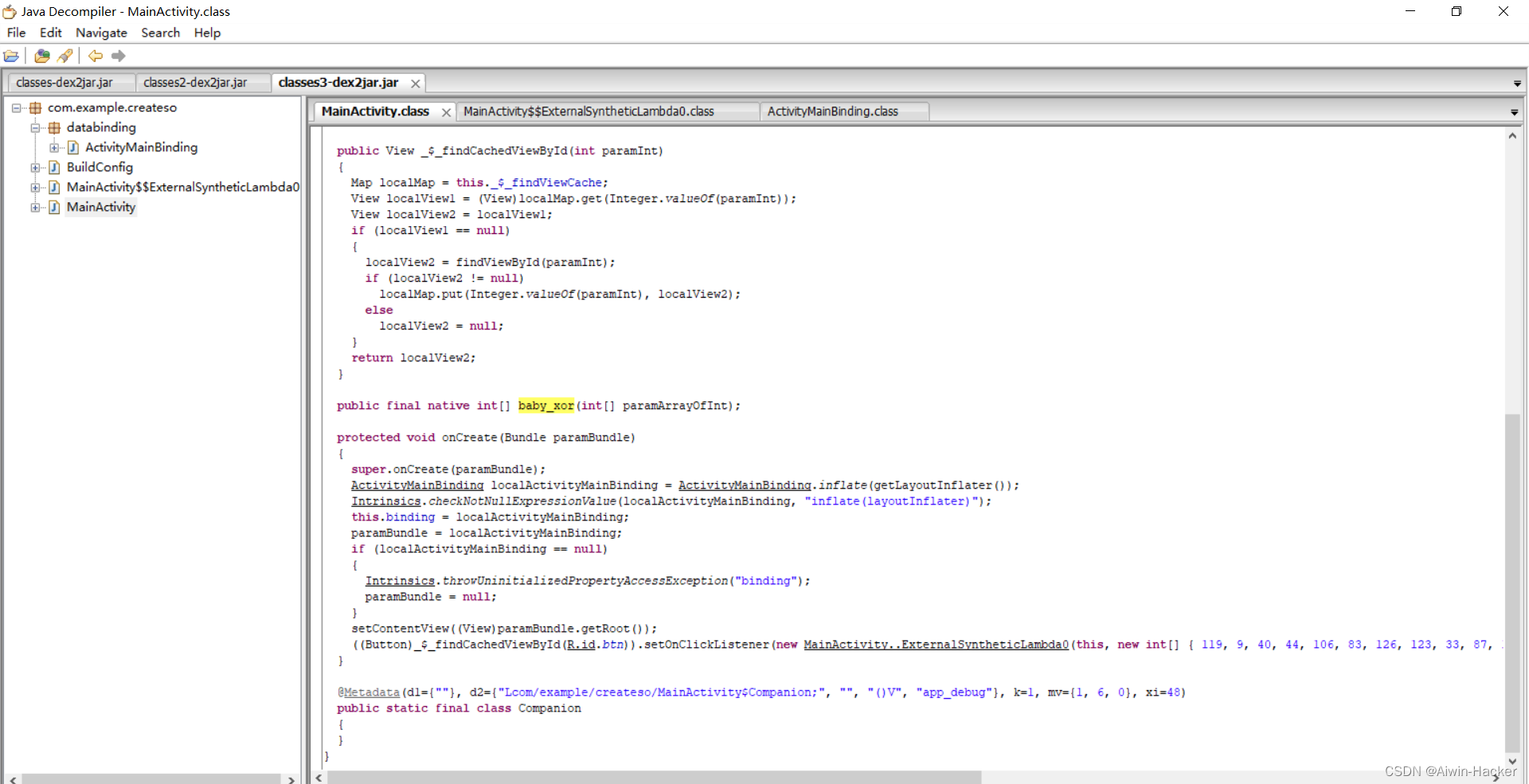This screenshot has height=784, width=1529.
Task: Close the classes3-dex2jar.jar tab
Action: [x=415, y=84]
